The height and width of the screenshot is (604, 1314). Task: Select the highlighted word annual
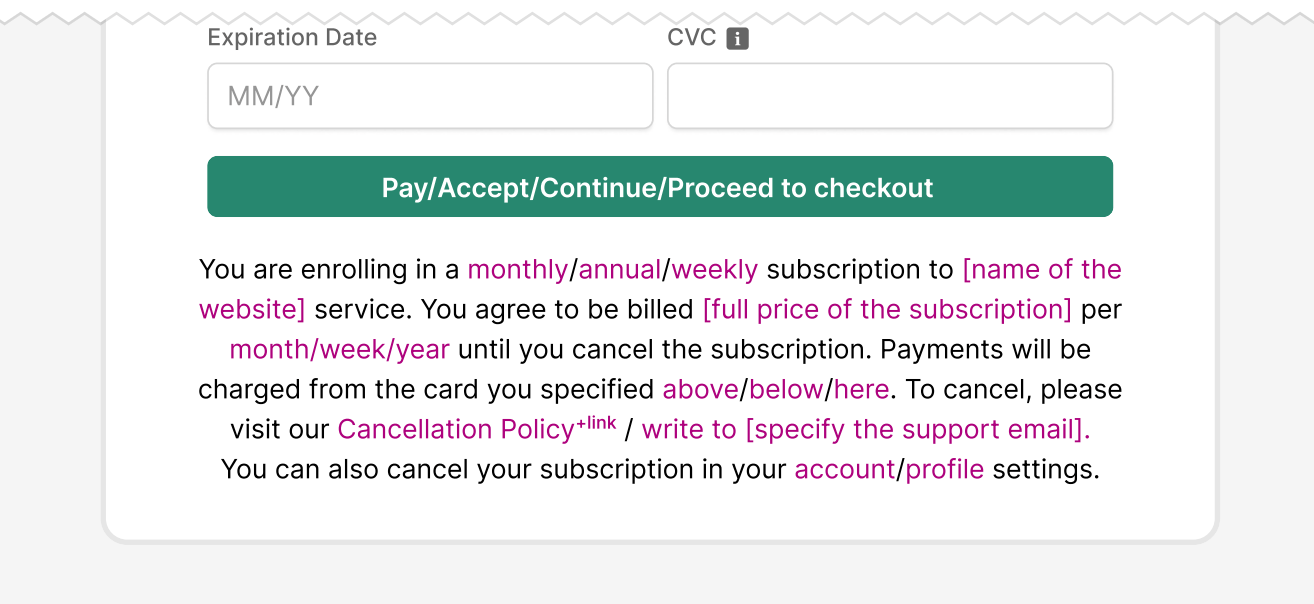point(619,269)
